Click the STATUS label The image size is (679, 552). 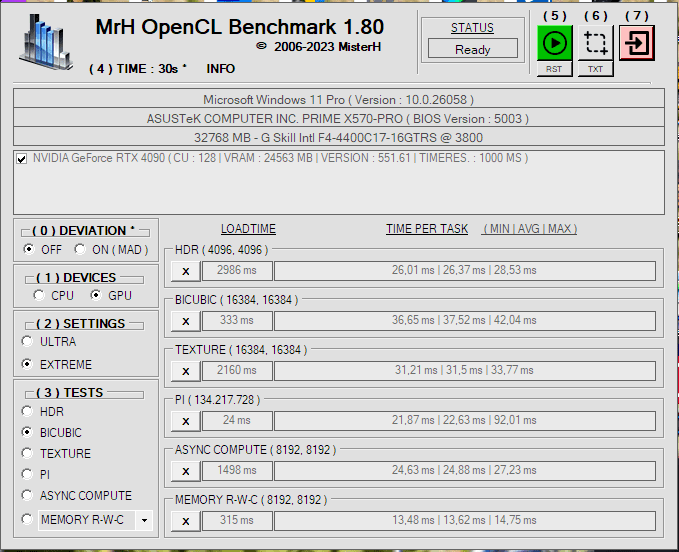point(472,28)
